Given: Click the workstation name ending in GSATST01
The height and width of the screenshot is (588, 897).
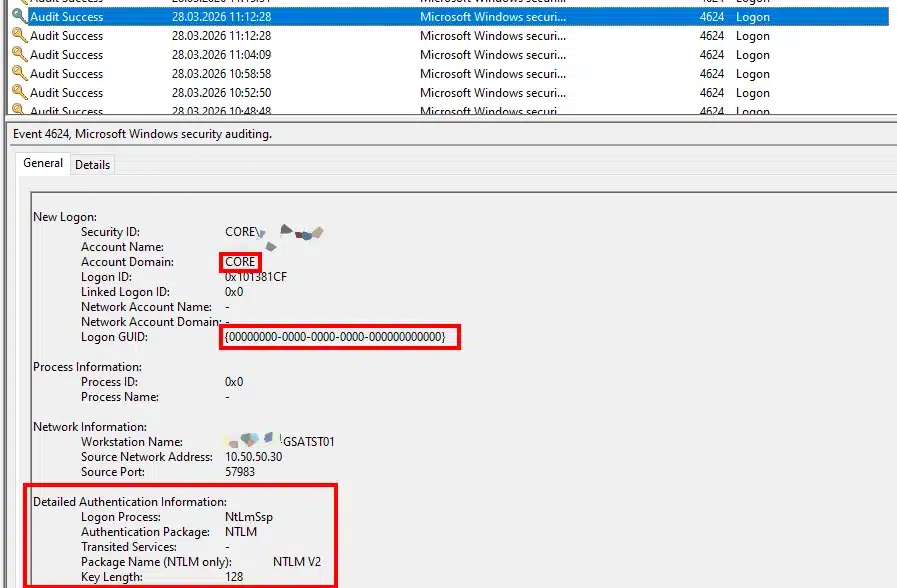Looking at the screenshot, I should coord(308,441).
